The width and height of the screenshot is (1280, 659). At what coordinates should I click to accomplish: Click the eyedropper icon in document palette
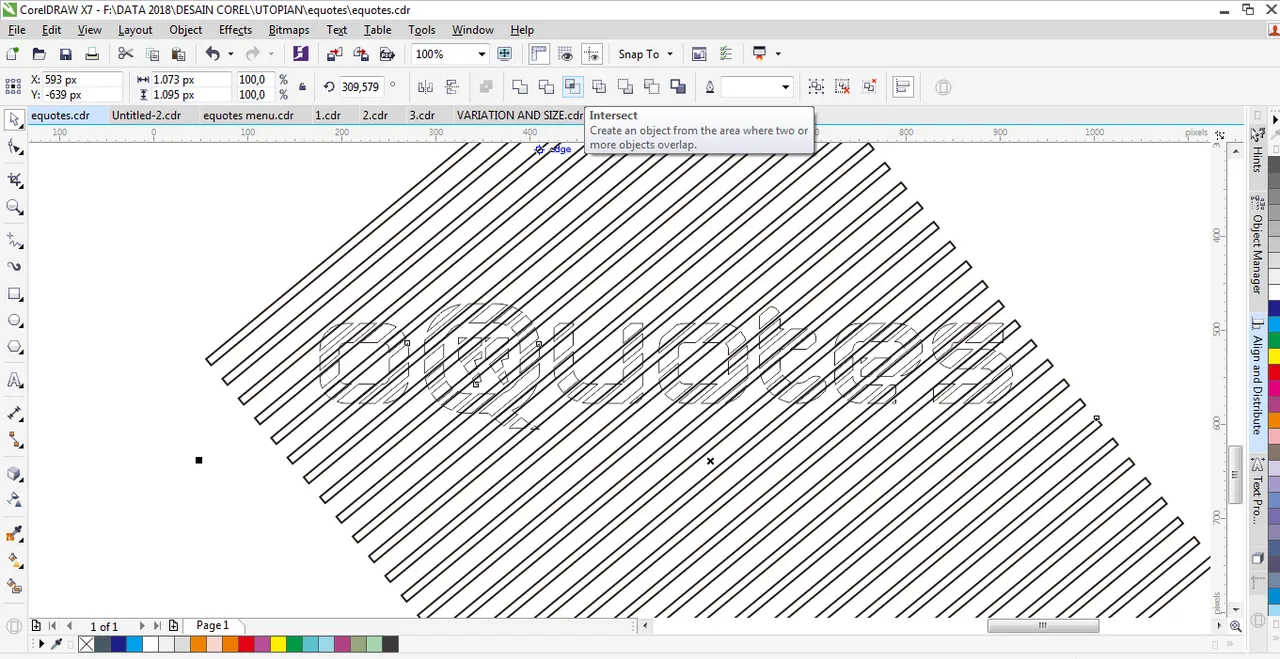click(x=57, y=645)
